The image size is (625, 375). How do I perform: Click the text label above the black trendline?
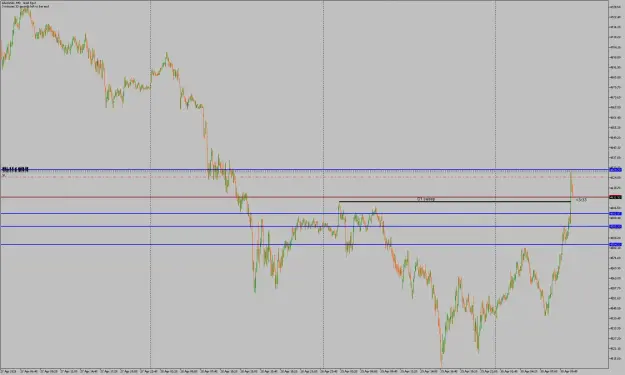coord(426,198)
